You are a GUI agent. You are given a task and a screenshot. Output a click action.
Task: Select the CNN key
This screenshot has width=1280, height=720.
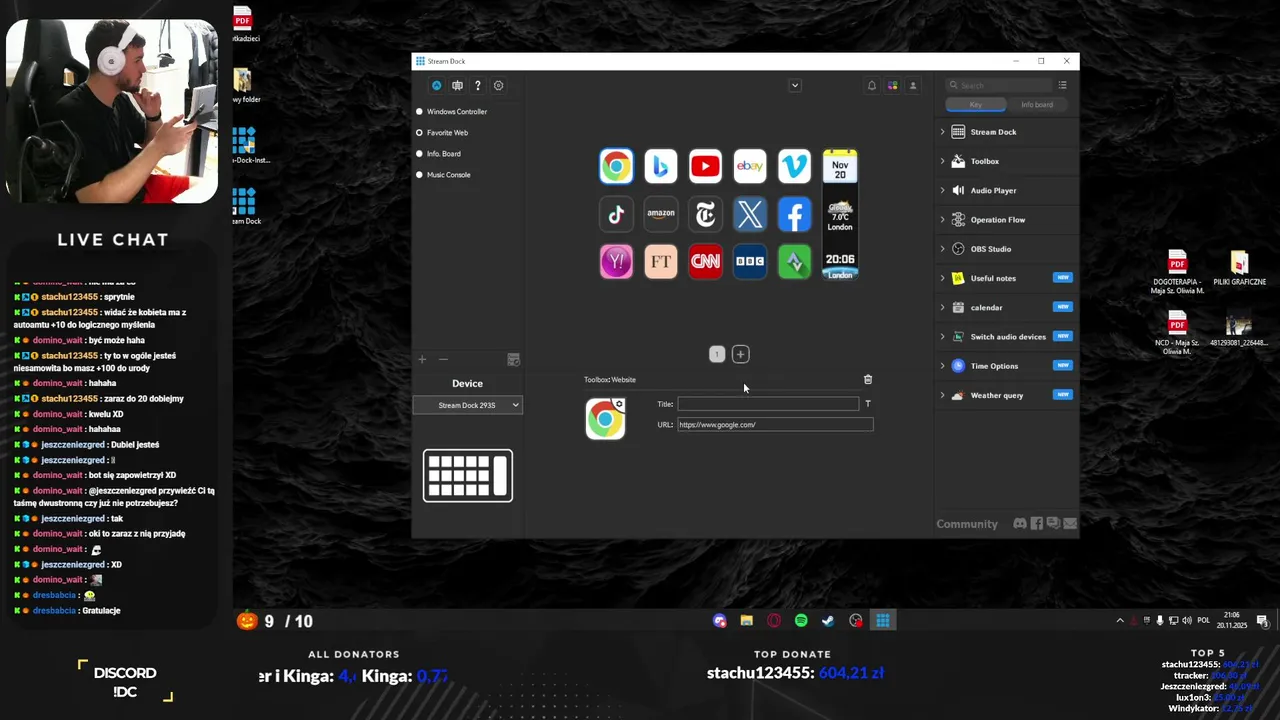coord(705,261)
